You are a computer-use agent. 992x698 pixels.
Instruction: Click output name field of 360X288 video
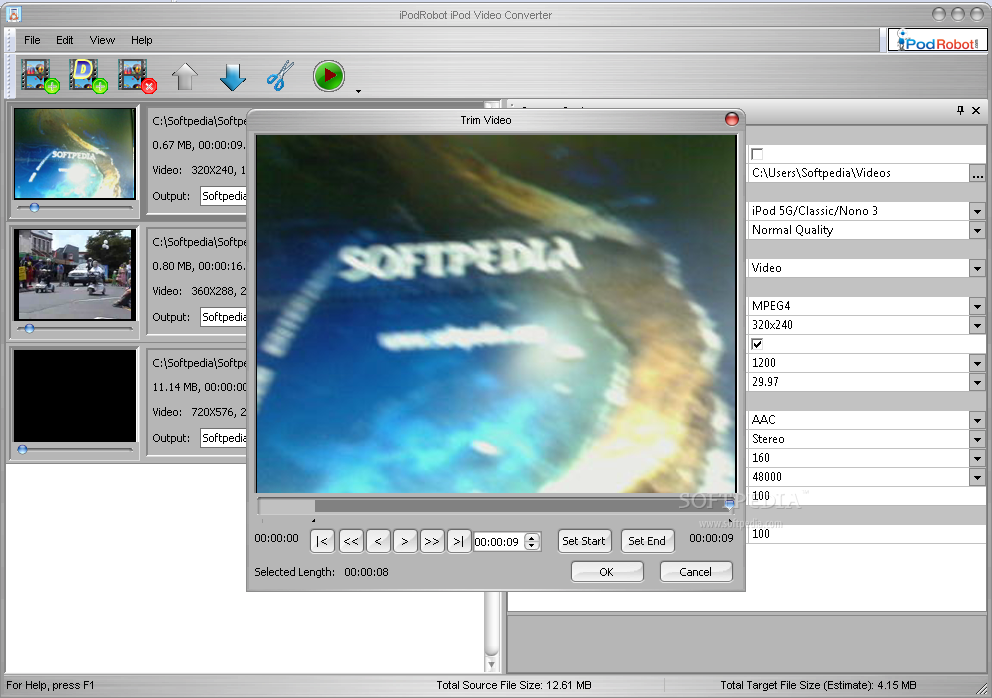(x=224, y=317)
